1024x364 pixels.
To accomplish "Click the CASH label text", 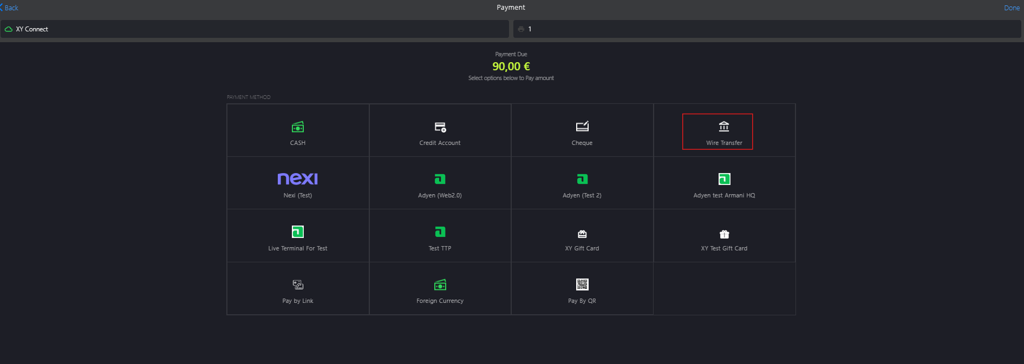I will [x=298, y=142].
